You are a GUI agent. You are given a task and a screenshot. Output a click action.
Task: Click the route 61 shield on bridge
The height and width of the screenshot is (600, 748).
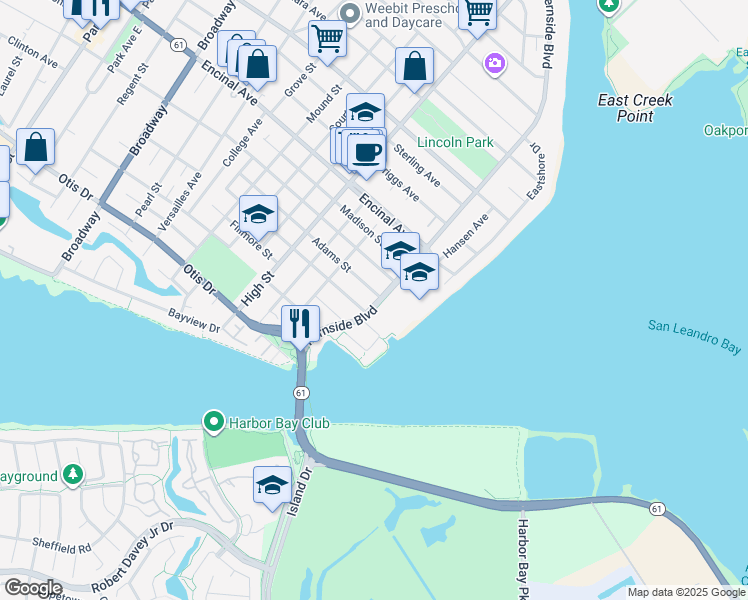(x=301, y=393)
